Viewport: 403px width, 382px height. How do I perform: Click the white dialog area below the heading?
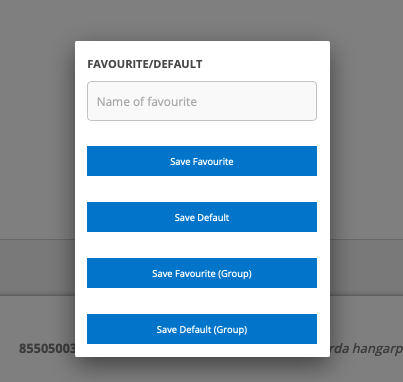(x=202, y=133)
